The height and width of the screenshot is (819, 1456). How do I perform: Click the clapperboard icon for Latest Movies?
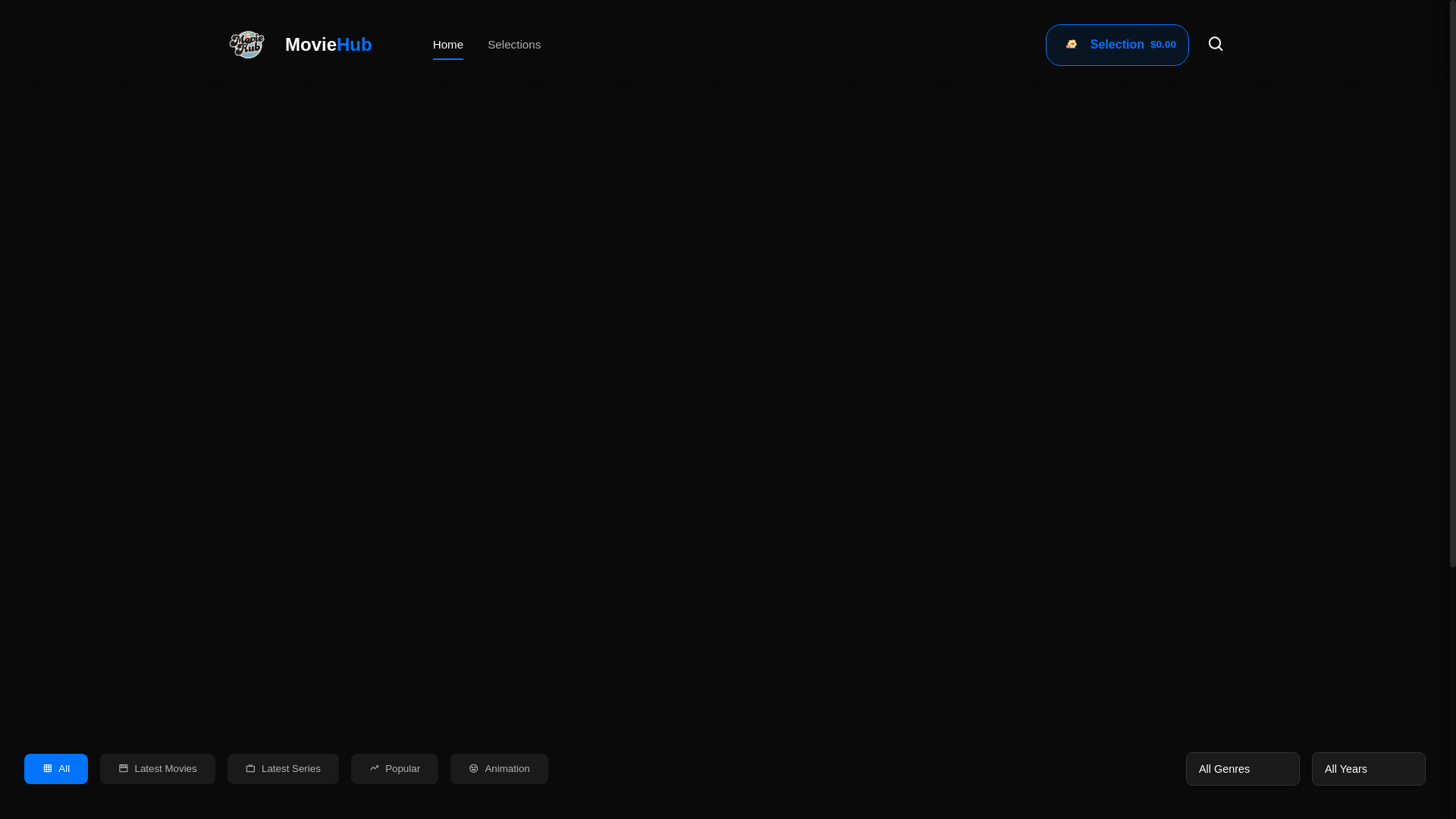click(123, 768)
